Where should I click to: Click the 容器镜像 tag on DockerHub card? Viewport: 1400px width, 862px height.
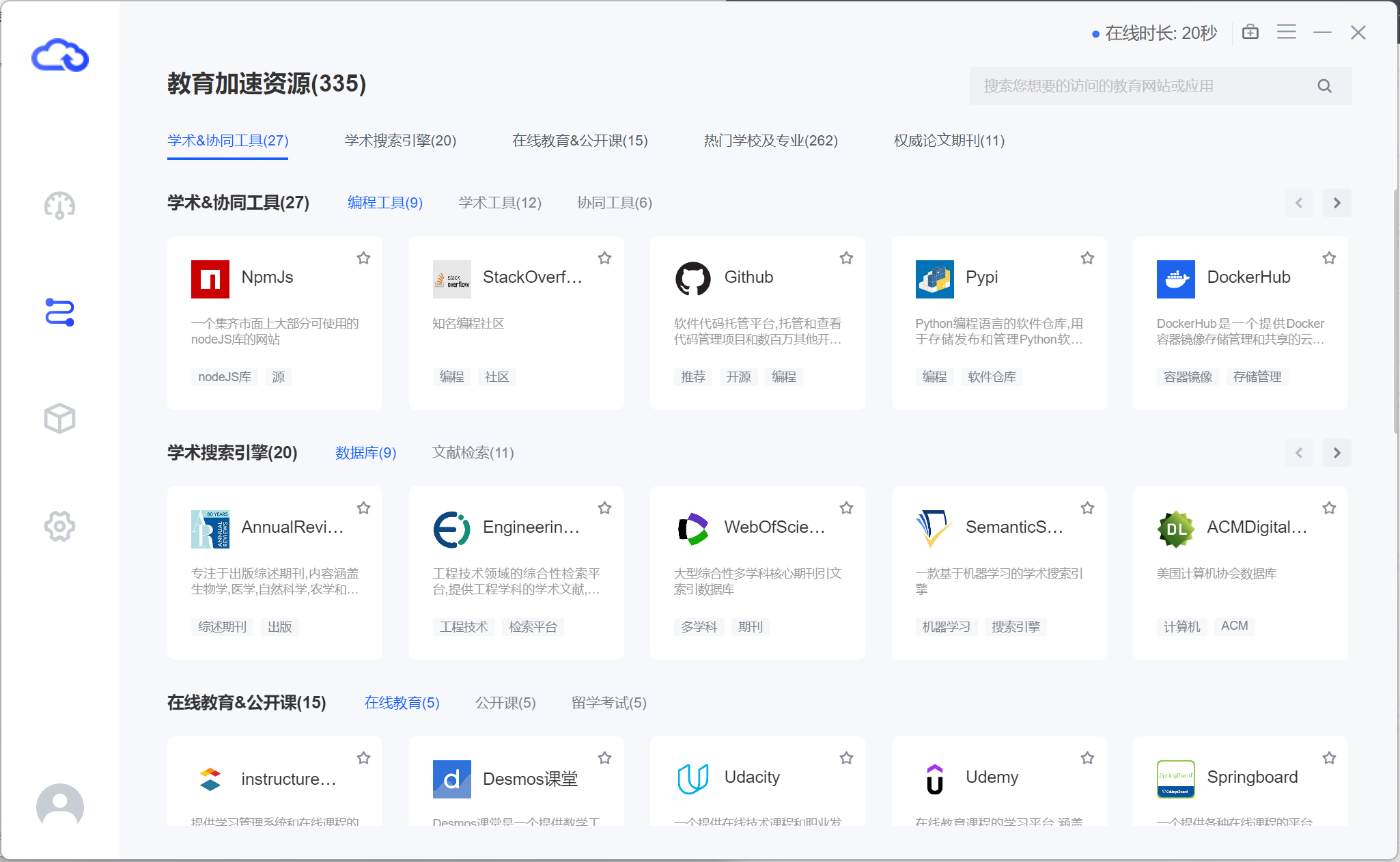pos(1188,377)
